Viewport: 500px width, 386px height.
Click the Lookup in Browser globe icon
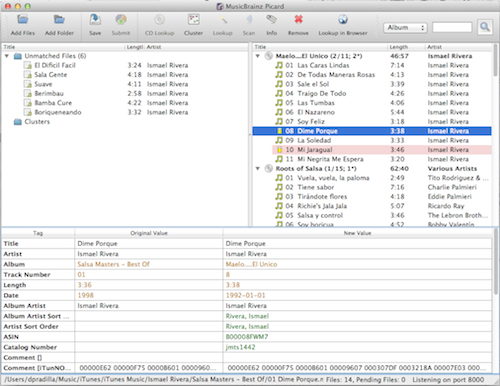coord(343,20)
